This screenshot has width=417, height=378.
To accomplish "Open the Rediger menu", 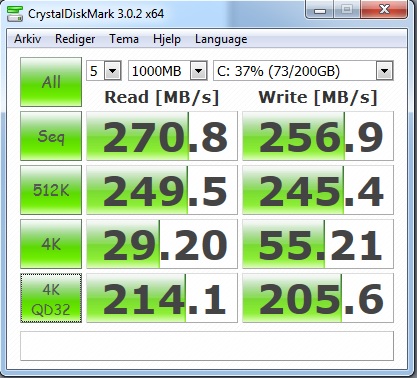I will click(75, 39).
